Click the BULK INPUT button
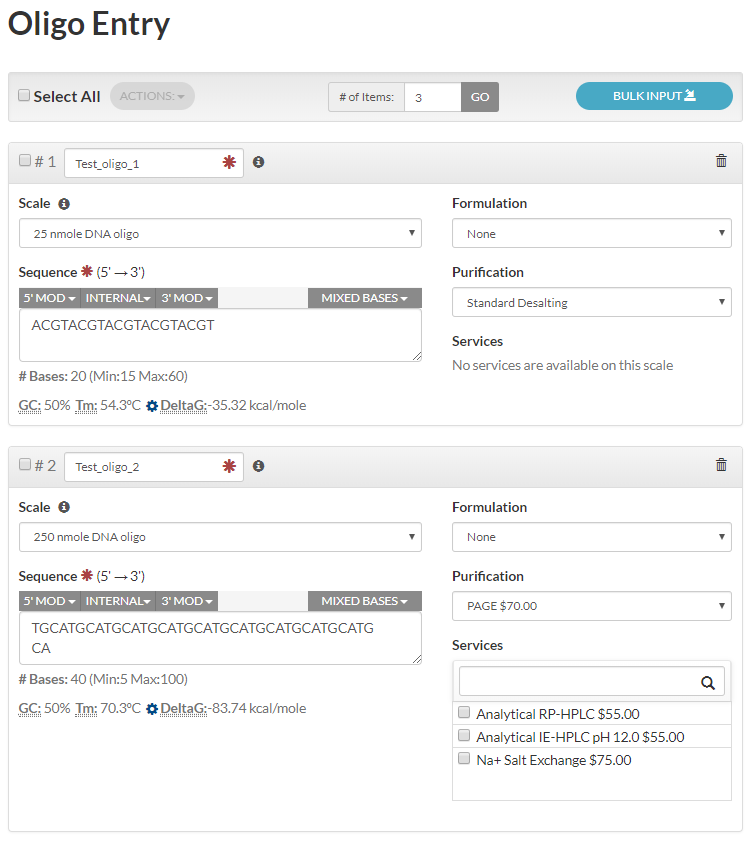Viewport: 754px width, 841px height. [x=654, y=96]
